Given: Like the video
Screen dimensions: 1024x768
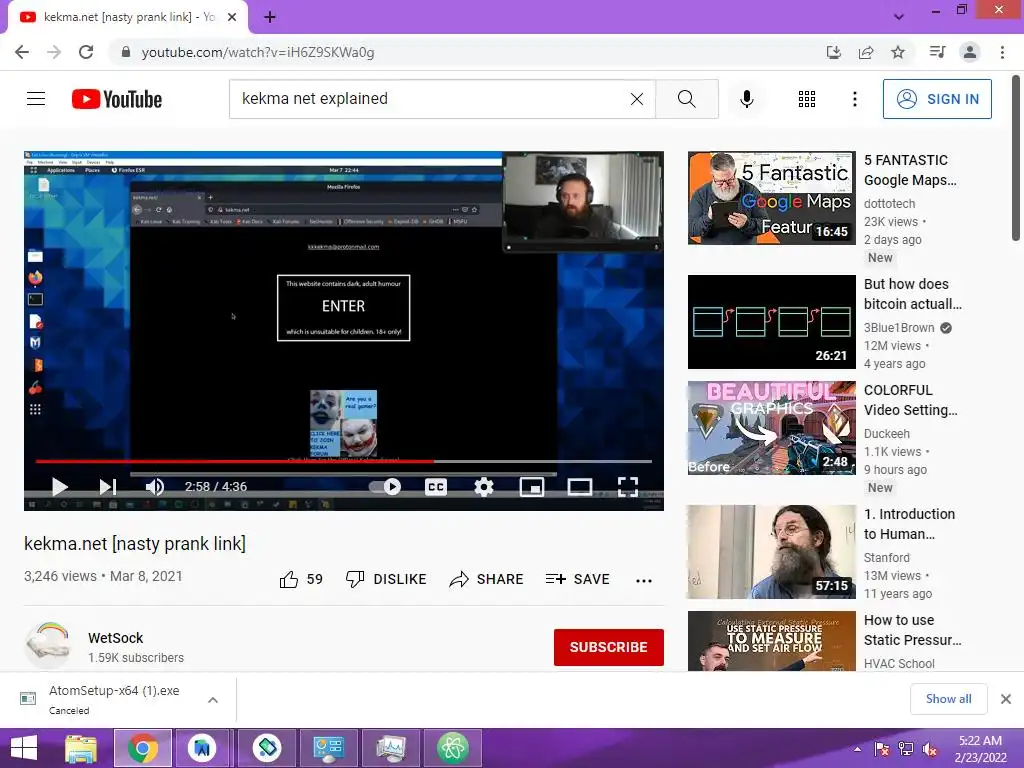Looking at the screenshot, I should (301, 579).
